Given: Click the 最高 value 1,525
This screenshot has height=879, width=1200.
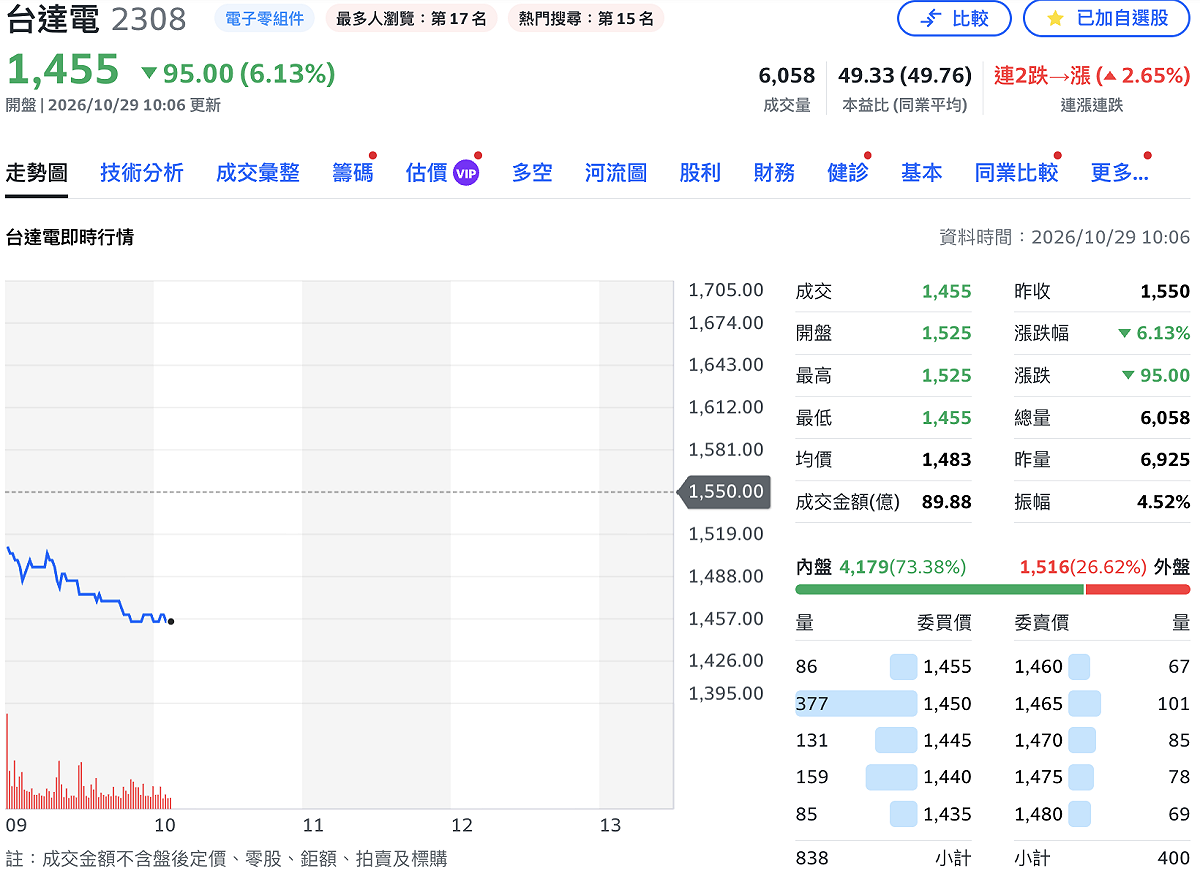Looking at the screenshot, I should [947, 376].
